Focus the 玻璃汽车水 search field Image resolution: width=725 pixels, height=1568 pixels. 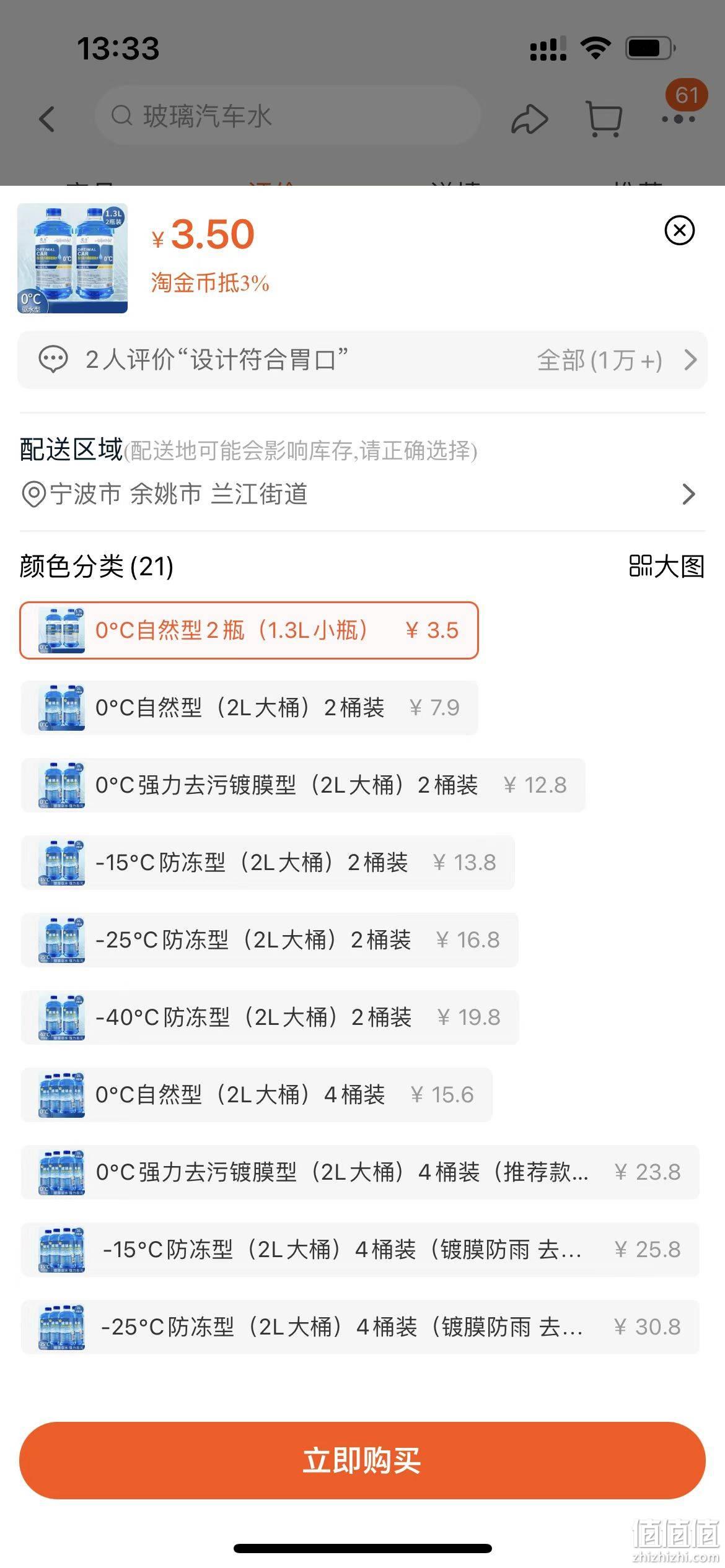click(288, 116)
